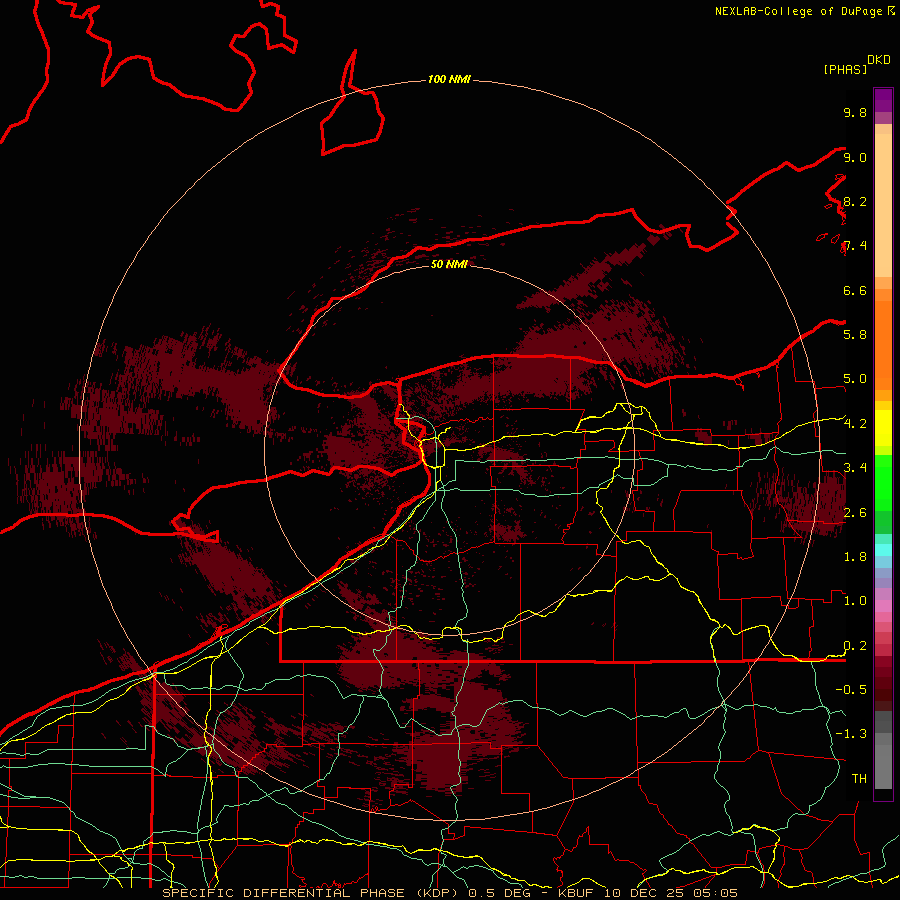Select the -1.3 legend value
The image size is (900, 900).
[x=851, y=734]
